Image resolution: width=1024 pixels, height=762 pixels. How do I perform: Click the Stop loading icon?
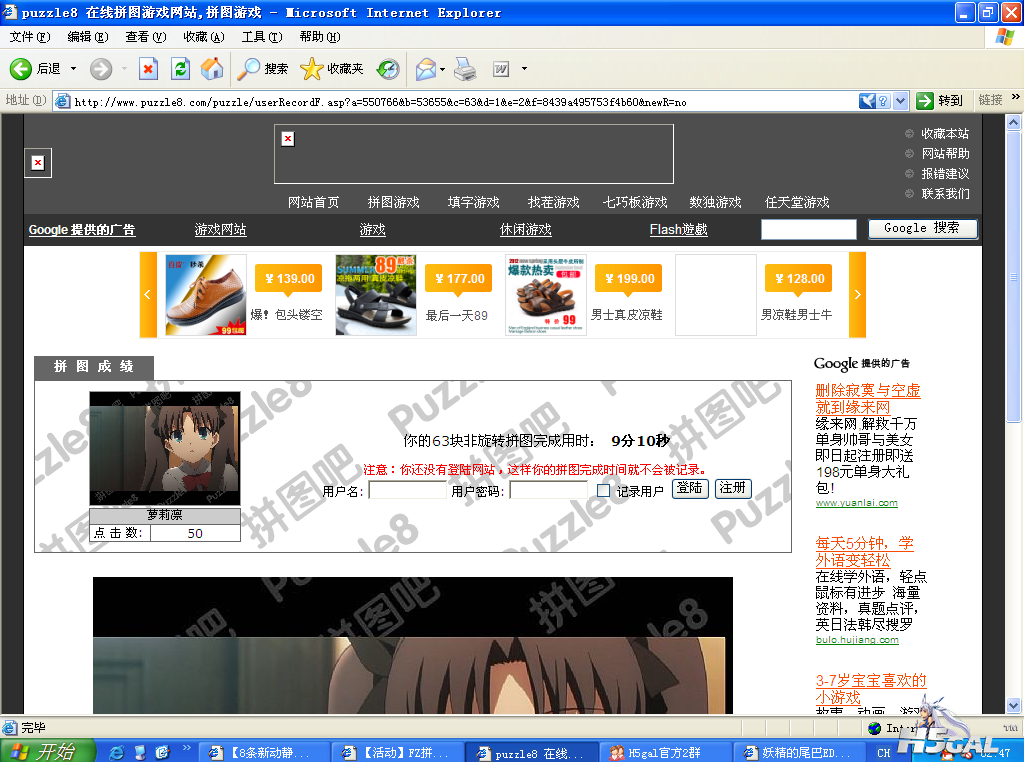coord(148,69)
